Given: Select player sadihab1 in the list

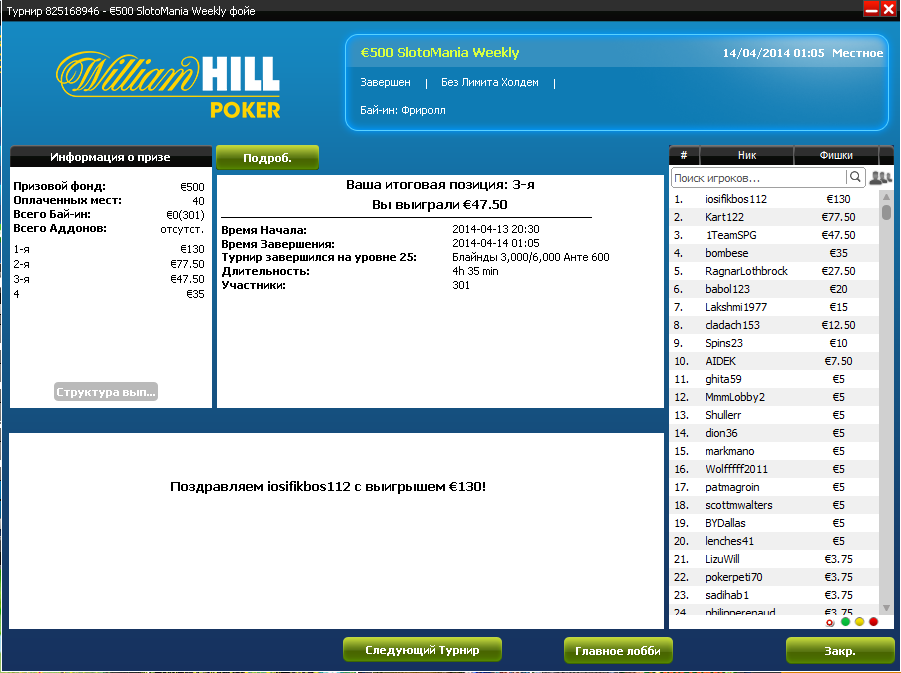Looking at the screenshot, I should (x=775, y=595).
